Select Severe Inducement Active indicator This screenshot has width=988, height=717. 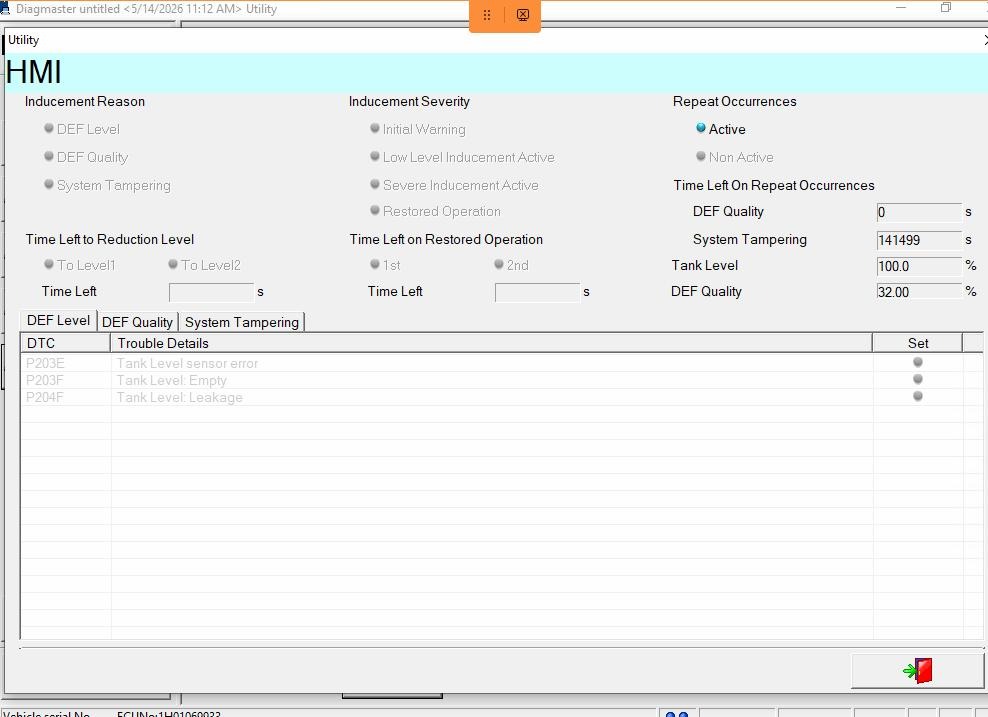[x=375, y=184]
